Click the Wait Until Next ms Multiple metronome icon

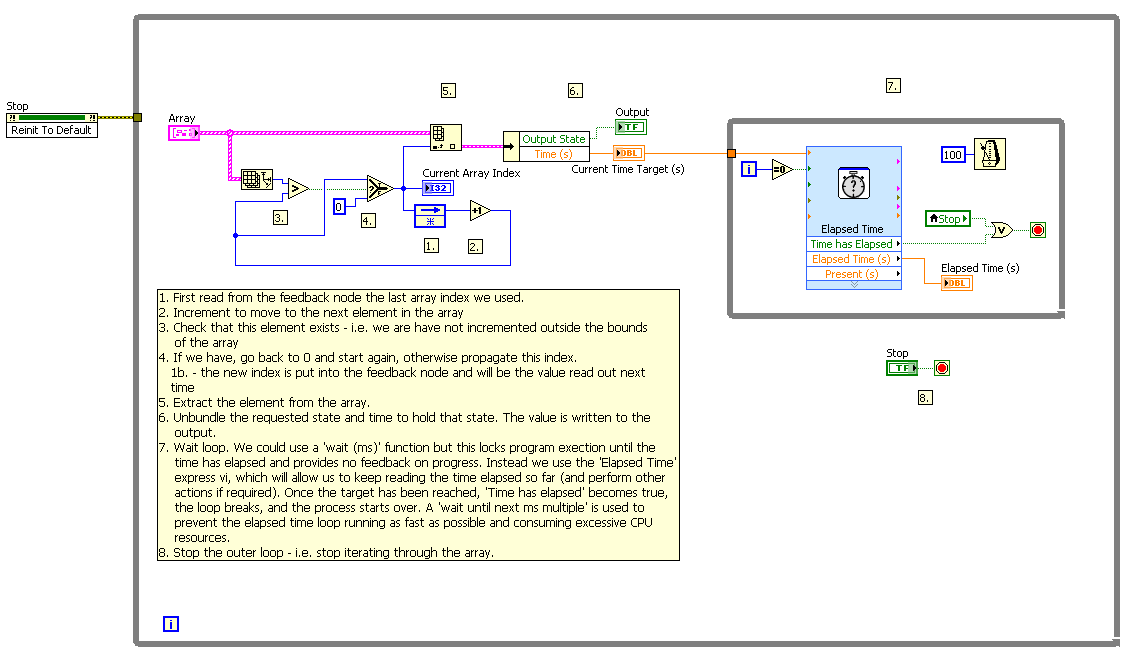[x=989, y=153]
